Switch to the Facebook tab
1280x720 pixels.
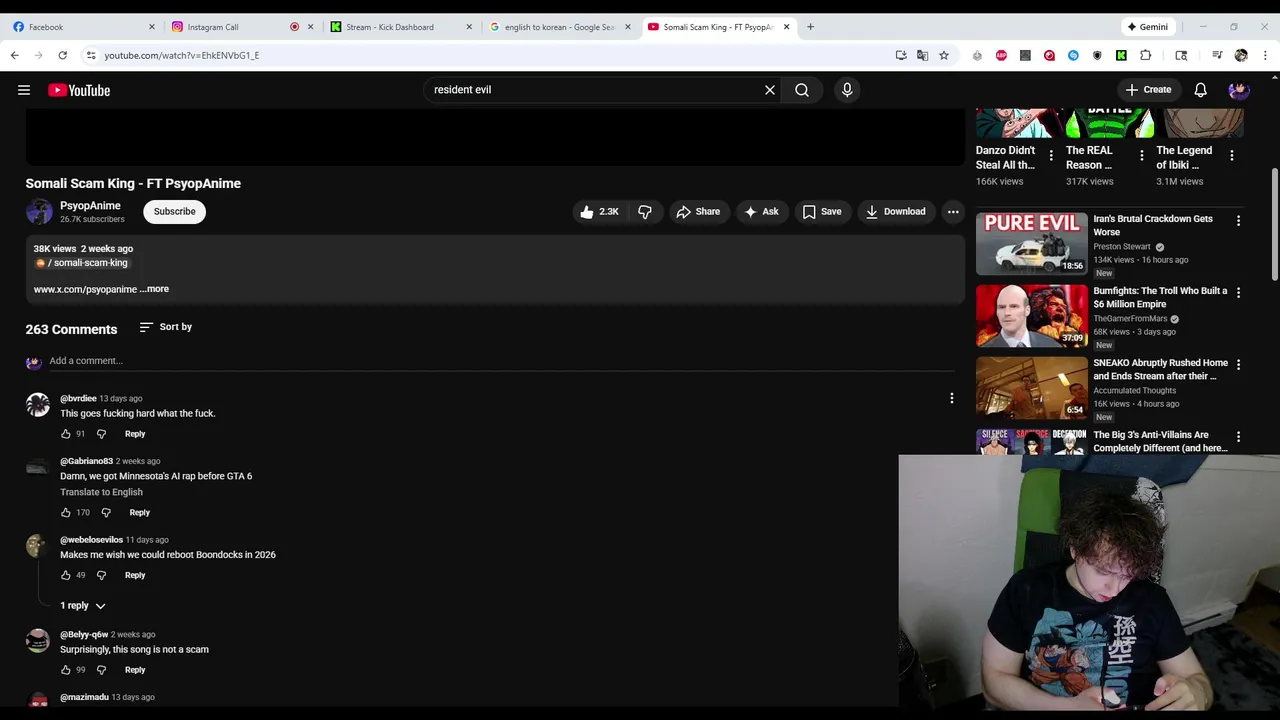pyautogui.click(x=82, y=27)
